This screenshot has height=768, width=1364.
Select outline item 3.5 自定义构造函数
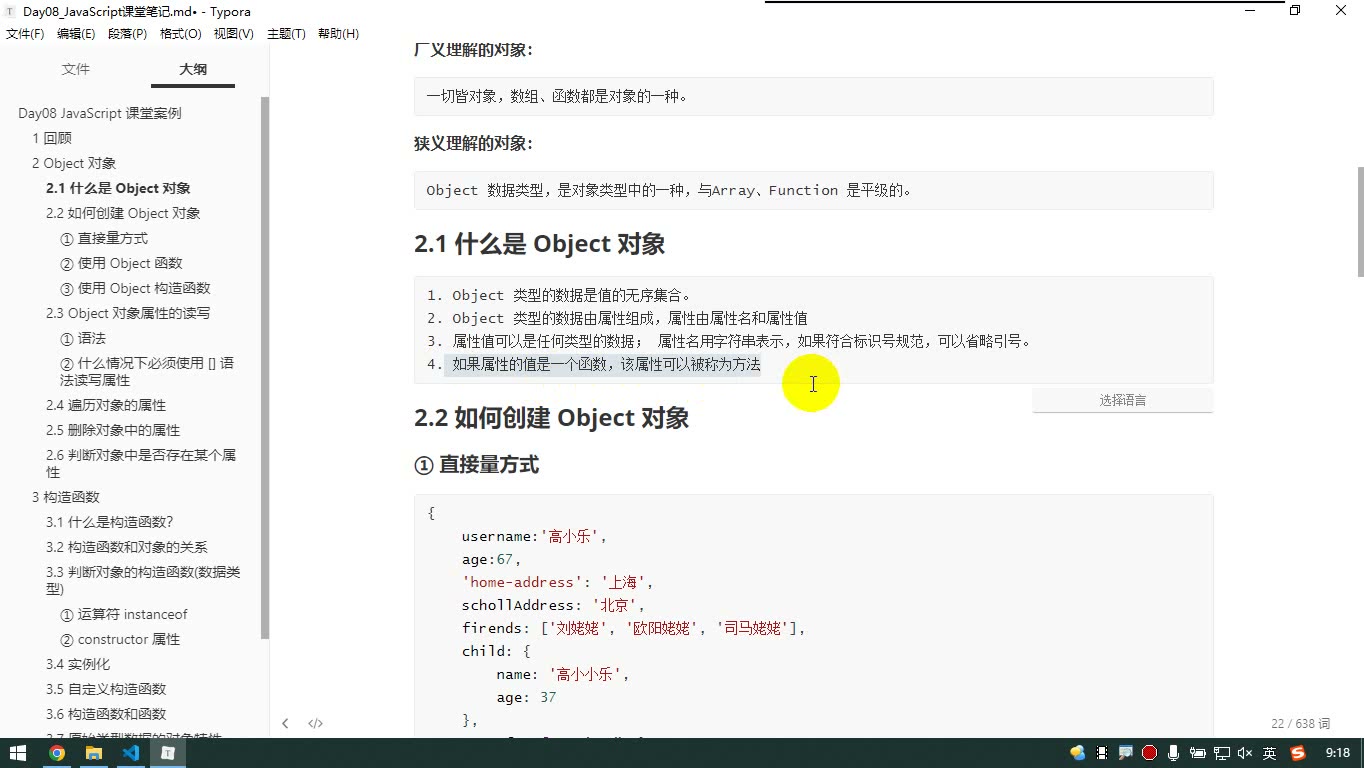click(106, 689)
